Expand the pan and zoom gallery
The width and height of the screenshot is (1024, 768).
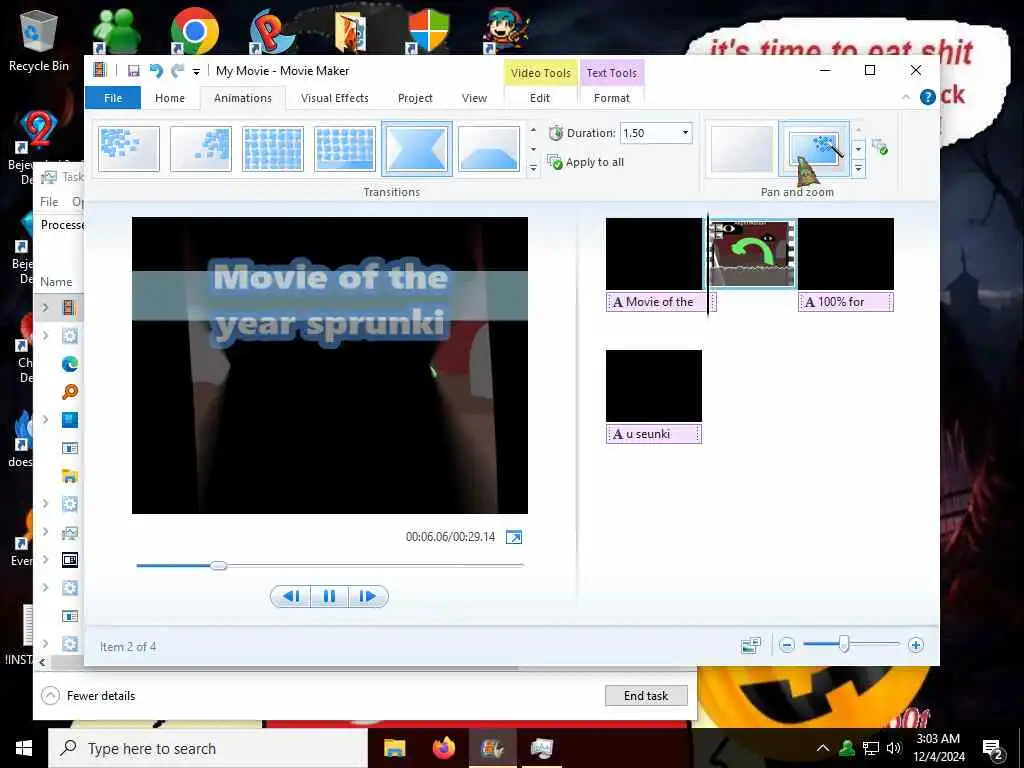coord(858,168)
